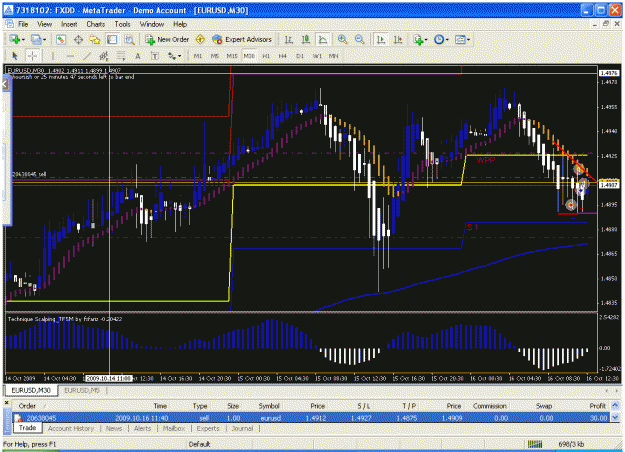
Task: Open the New Chart toolbar icon
Action: [15, 39]
